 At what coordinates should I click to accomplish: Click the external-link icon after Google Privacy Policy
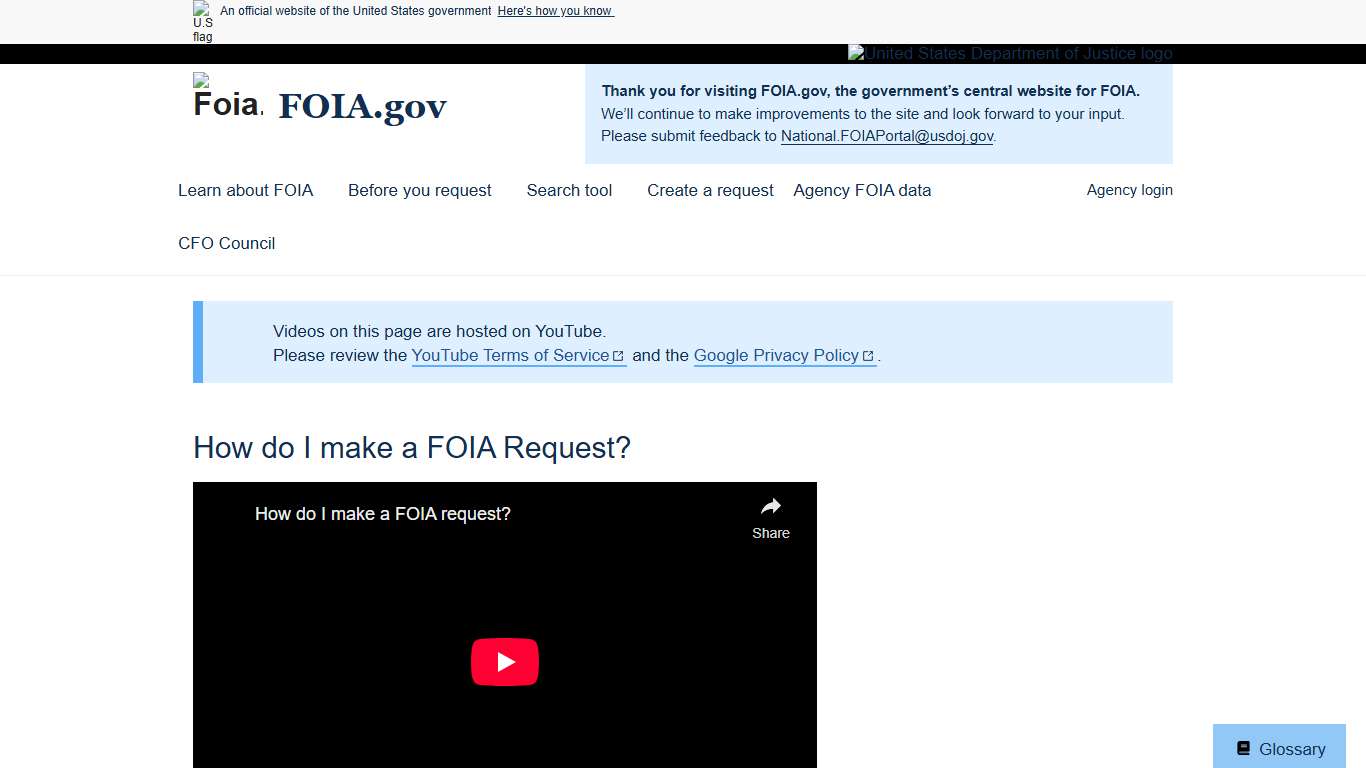pyautogui.click(x=867, y=355)
